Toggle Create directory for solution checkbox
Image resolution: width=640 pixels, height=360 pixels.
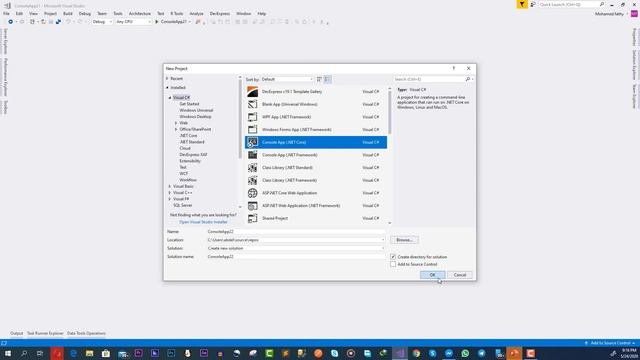393,257
